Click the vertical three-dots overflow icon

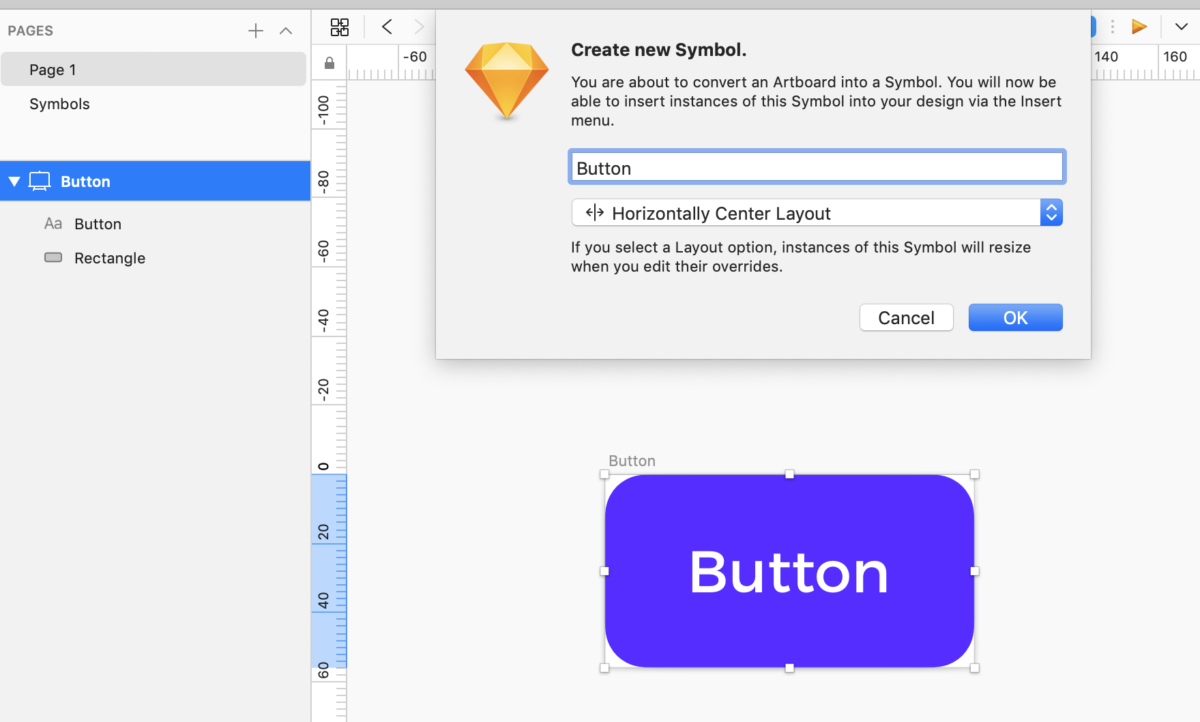click(1113, 27)
